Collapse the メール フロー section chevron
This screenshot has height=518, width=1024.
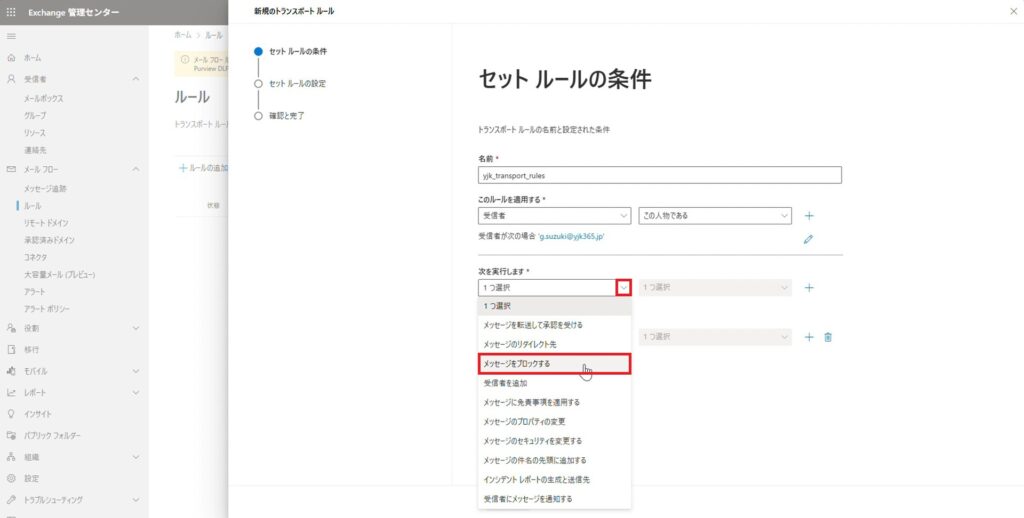coord(136,169)
